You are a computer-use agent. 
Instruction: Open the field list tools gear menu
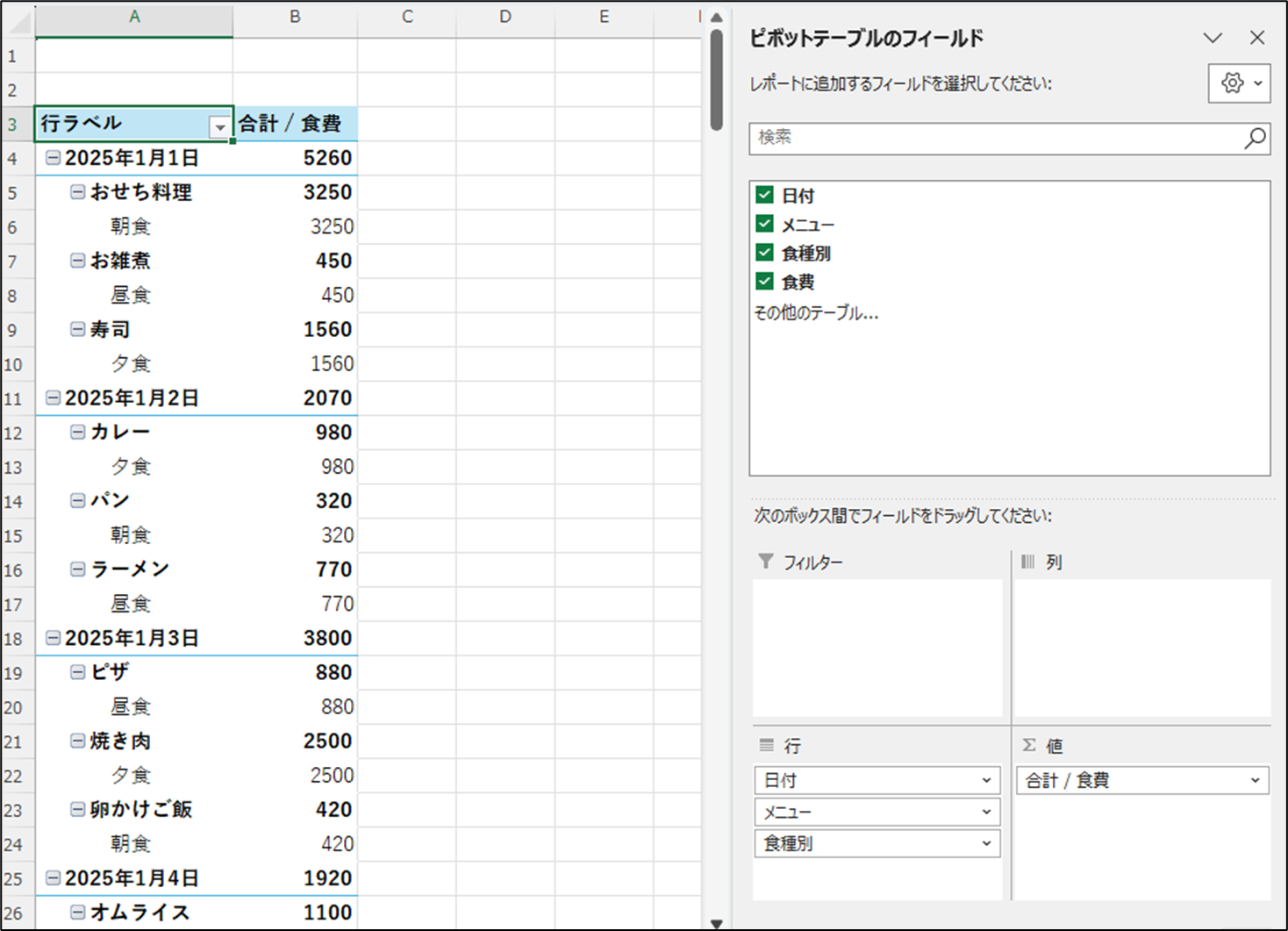click(x=1238, y=83)
